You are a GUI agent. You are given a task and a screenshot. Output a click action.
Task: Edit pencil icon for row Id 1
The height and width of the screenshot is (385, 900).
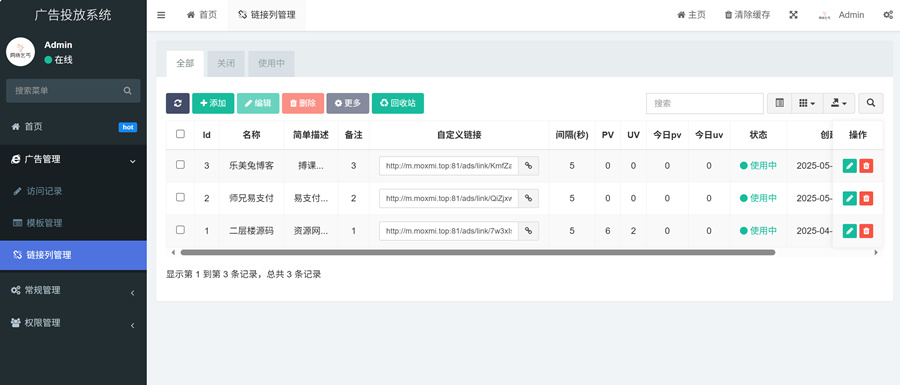click(849, 231)
